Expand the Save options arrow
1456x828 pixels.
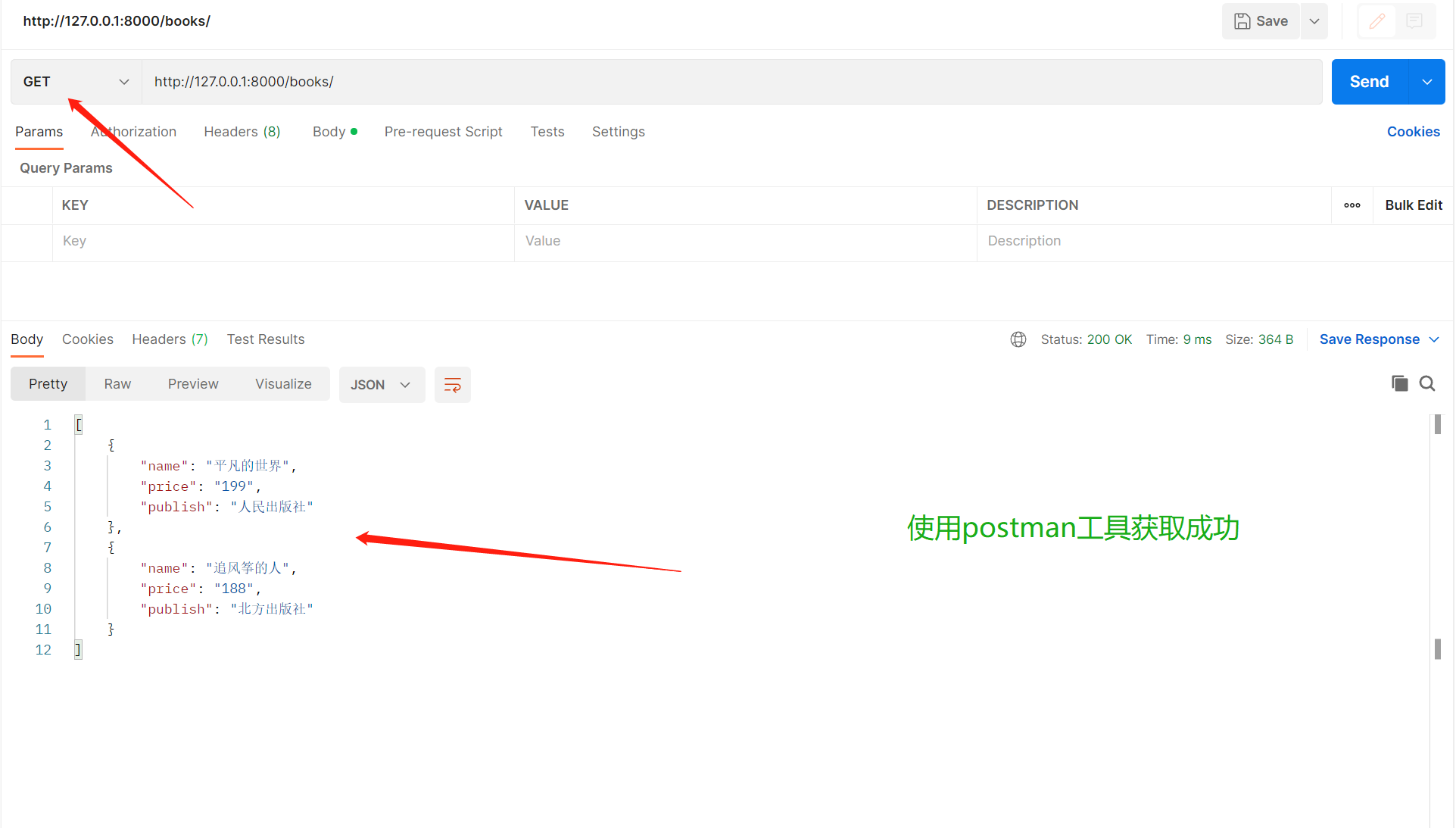1314,21
